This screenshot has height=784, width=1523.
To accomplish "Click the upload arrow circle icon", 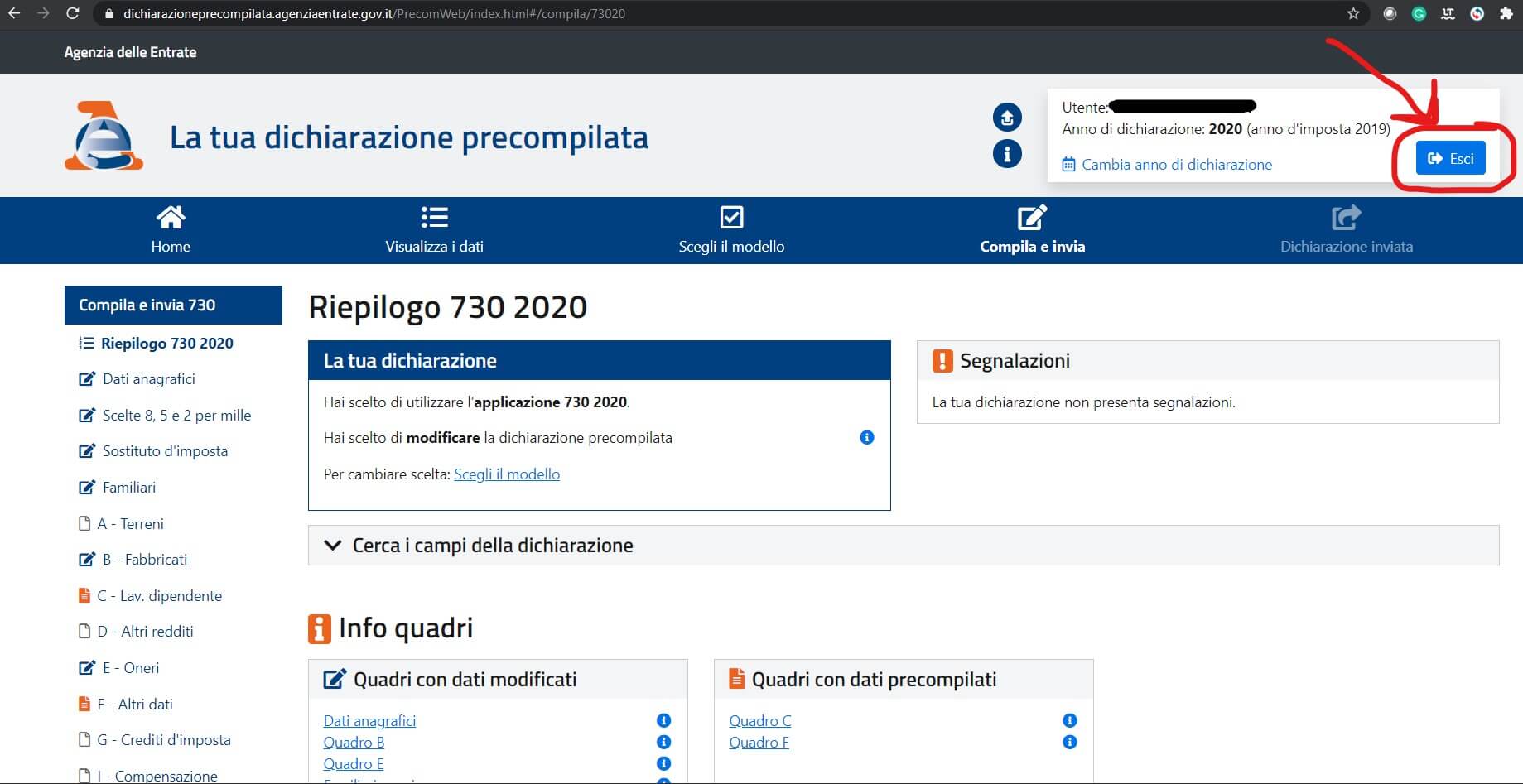I will (1007, 118).
